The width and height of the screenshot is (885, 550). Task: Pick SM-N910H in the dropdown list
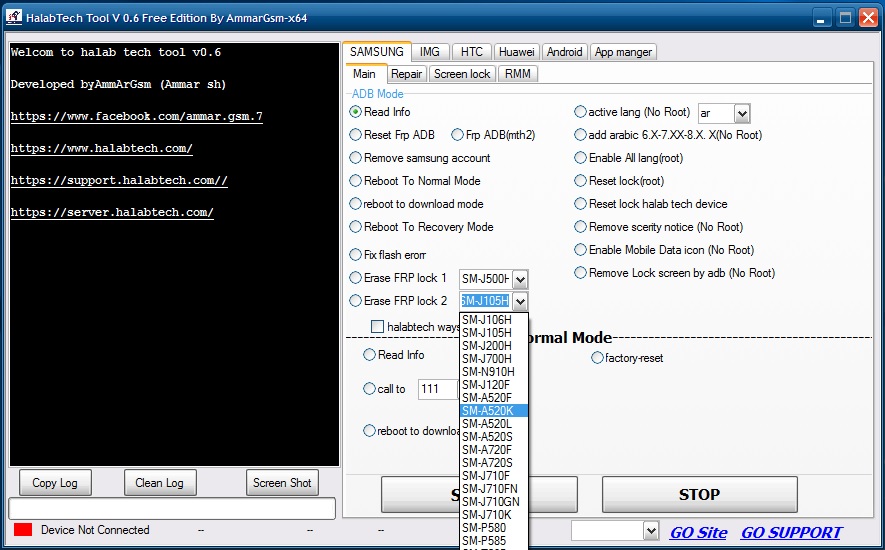[494, 372]
